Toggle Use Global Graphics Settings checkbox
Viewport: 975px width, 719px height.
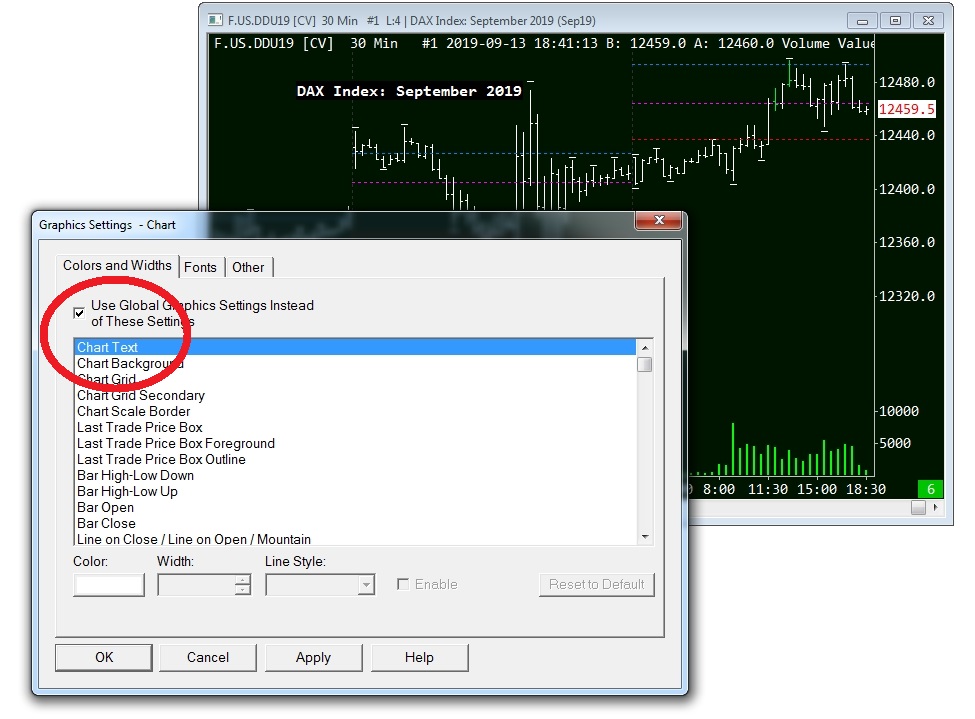79,313
